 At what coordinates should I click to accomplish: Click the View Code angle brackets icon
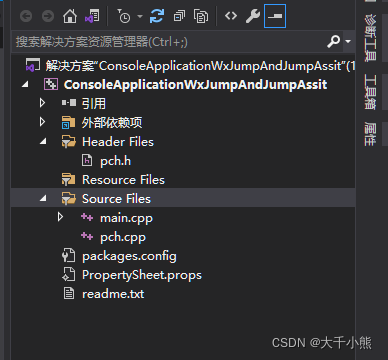tap(231, 16)
